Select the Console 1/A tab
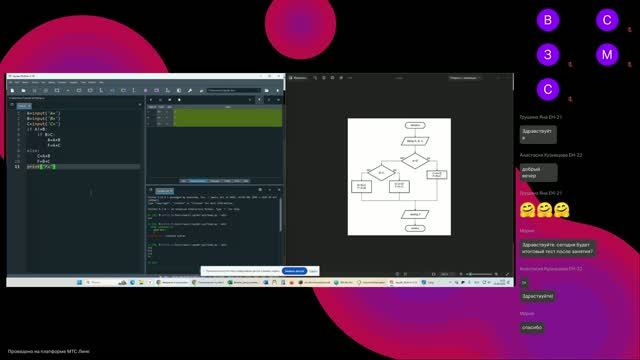The image size is (640, 360). (165, 191)
